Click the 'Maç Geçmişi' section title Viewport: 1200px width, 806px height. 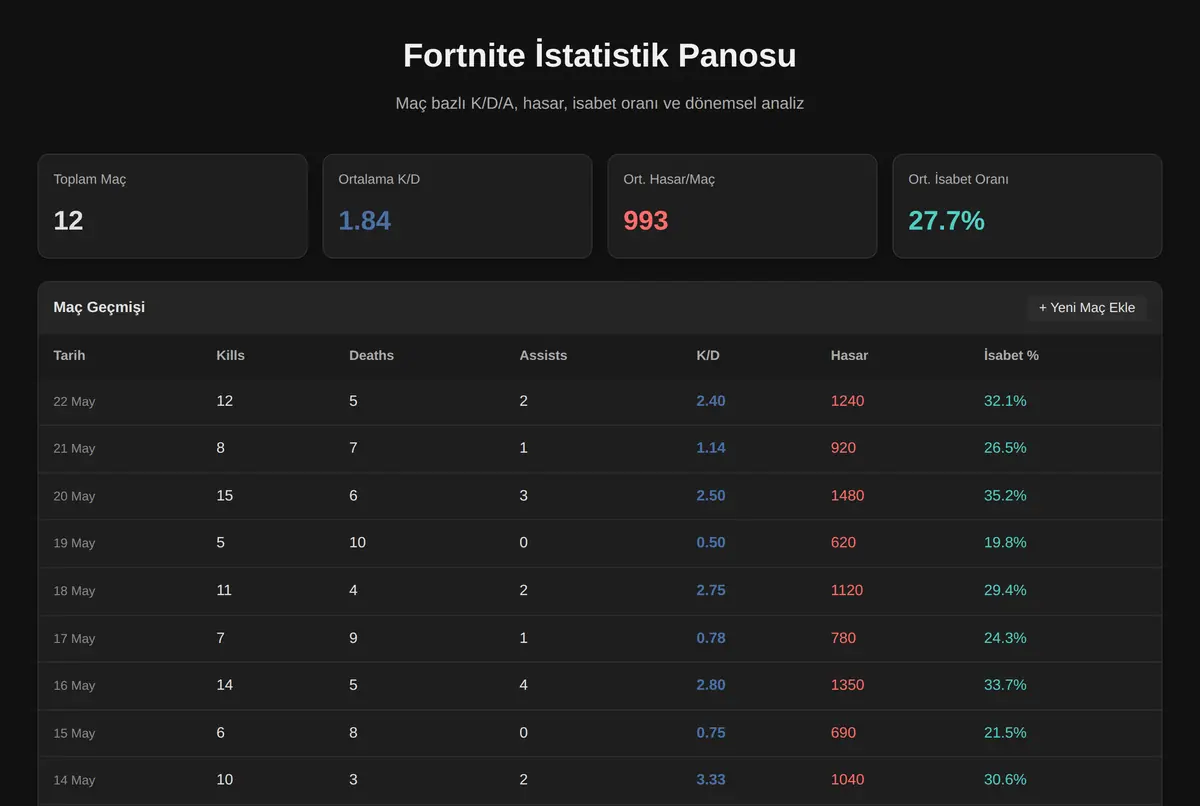(x=99, y=308)
